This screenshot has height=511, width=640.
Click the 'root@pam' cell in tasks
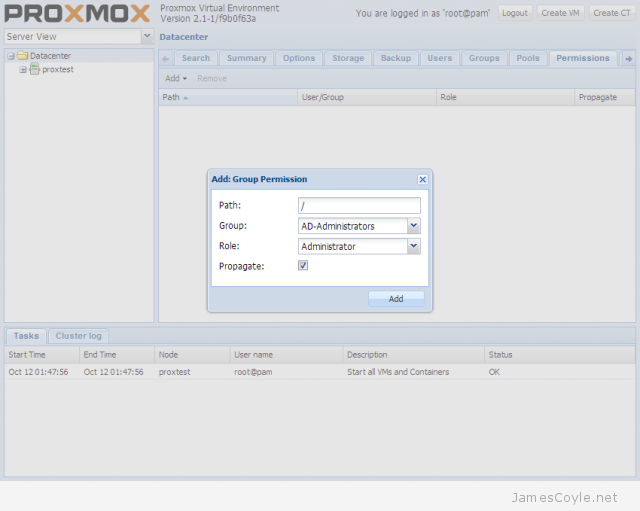(253, 372)
